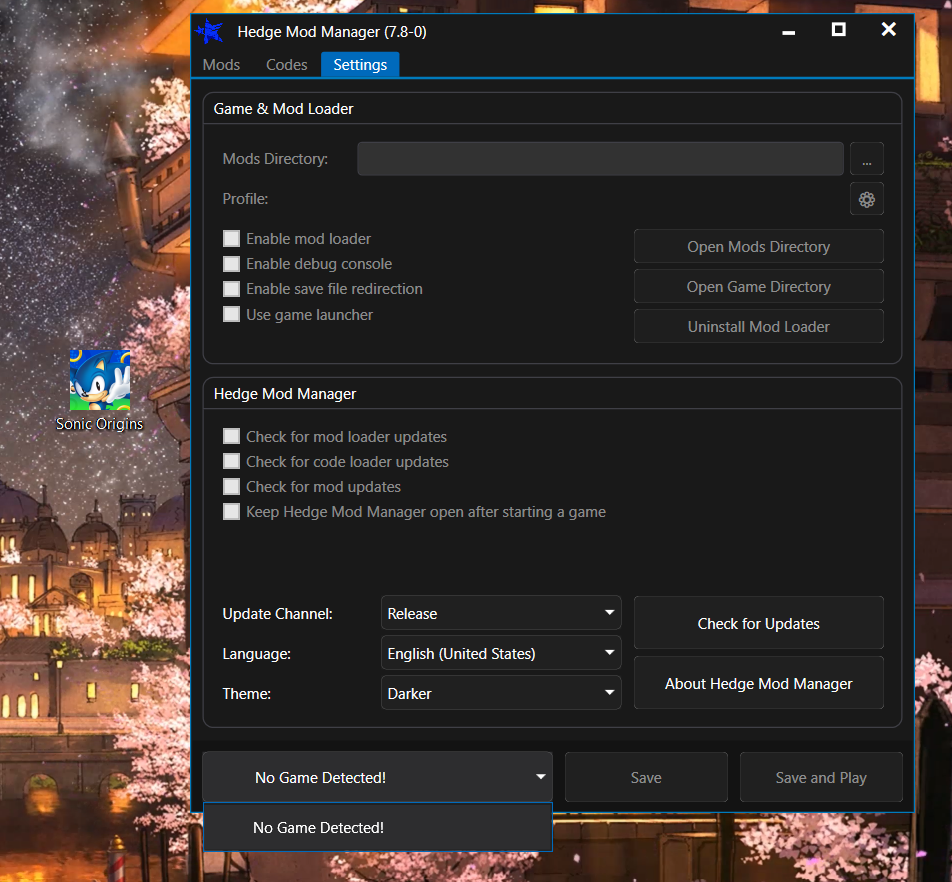Open the Update Channel dropdown
Viewport: 952px width, 882px height.
pos(500,613)
